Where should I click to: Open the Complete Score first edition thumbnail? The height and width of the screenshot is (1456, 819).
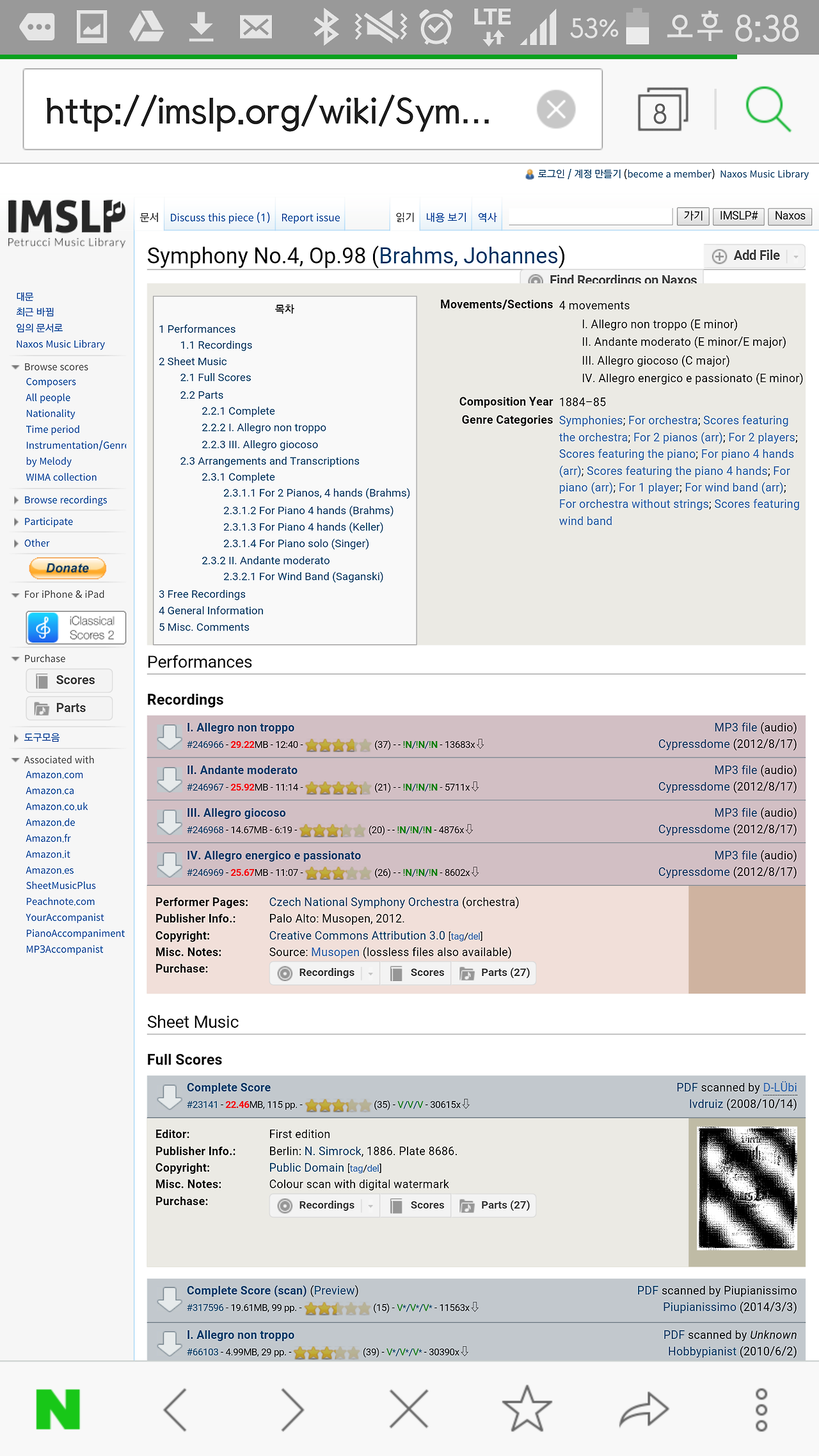(x=747, y=1188)
